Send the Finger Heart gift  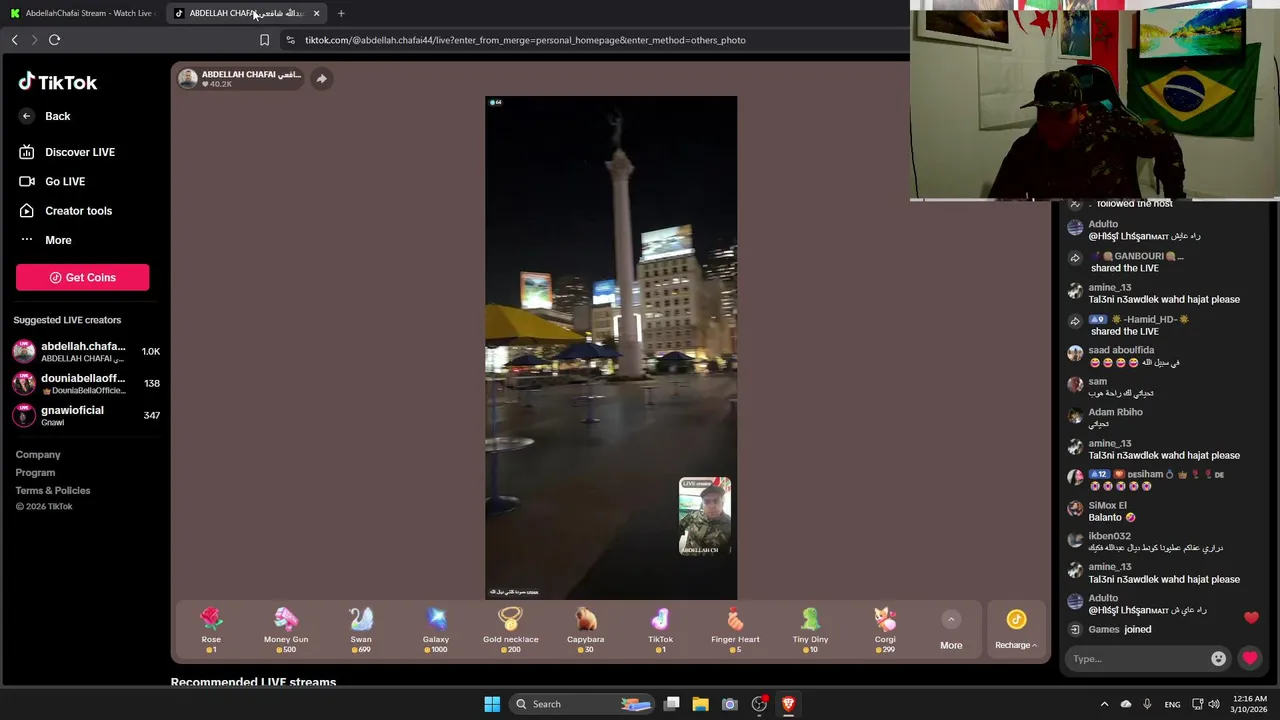735,630
